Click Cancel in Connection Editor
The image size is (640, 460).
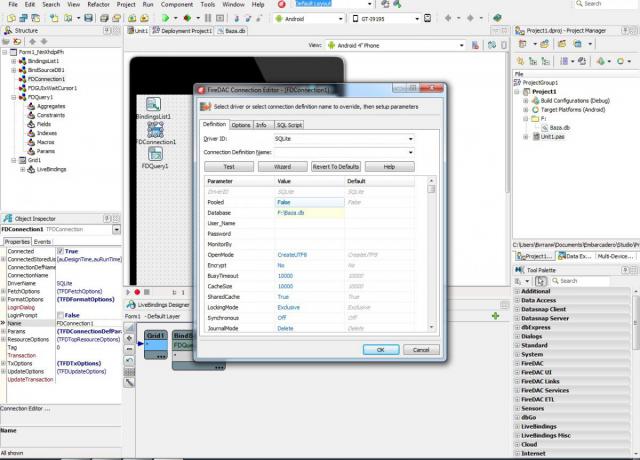(x=421, y=350)
